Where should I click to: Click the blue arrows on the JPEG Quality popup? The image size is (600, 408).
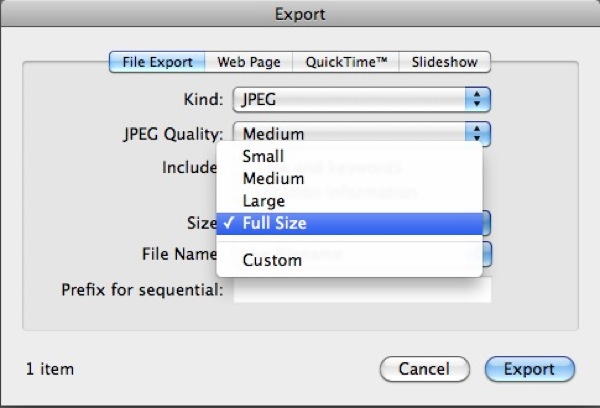478,133
